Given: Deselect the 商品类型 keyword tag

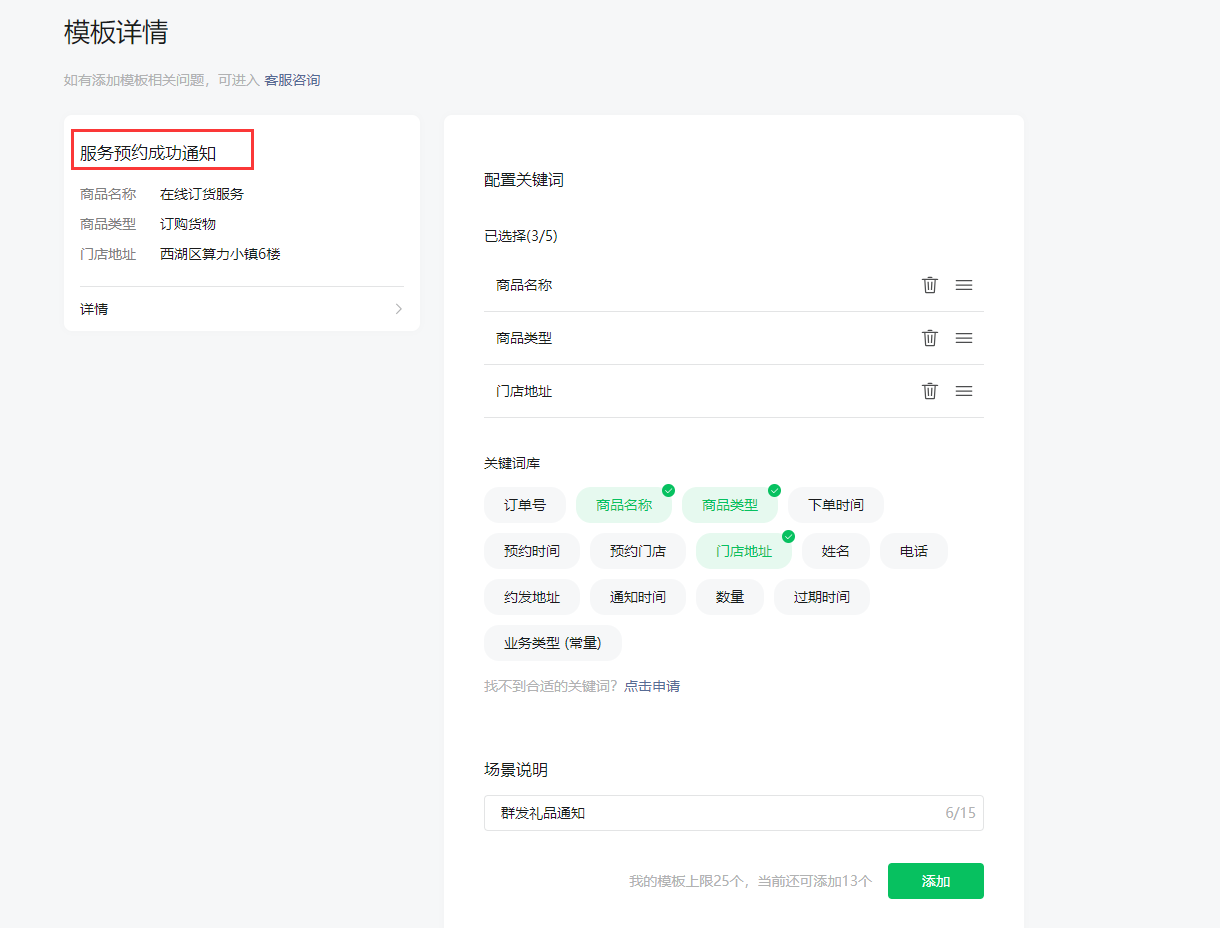Looking at the screenshot, I should [730, 505].
